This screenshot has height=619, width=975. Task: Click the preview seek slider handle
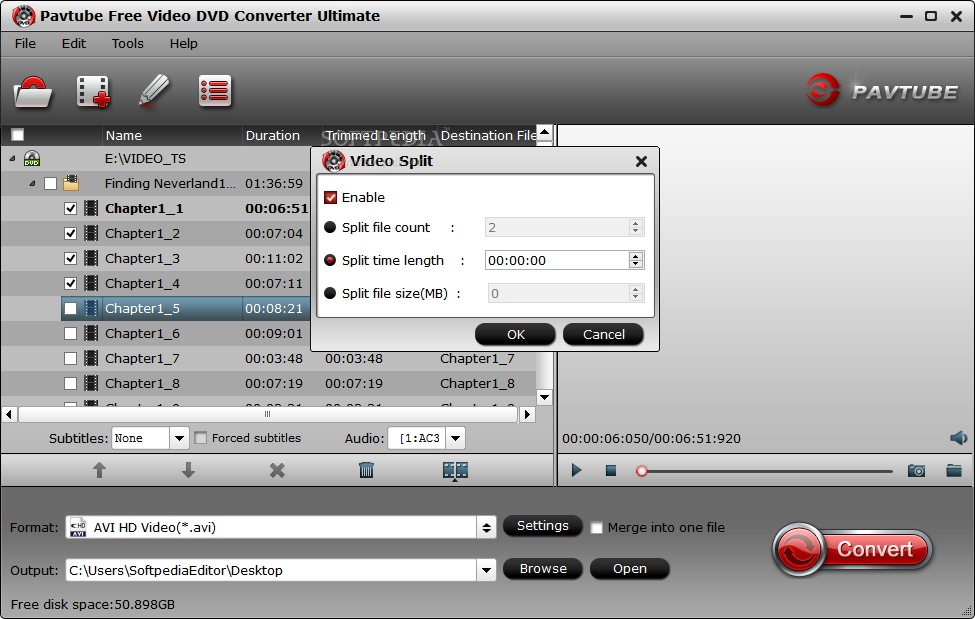(x=642, y=472)
